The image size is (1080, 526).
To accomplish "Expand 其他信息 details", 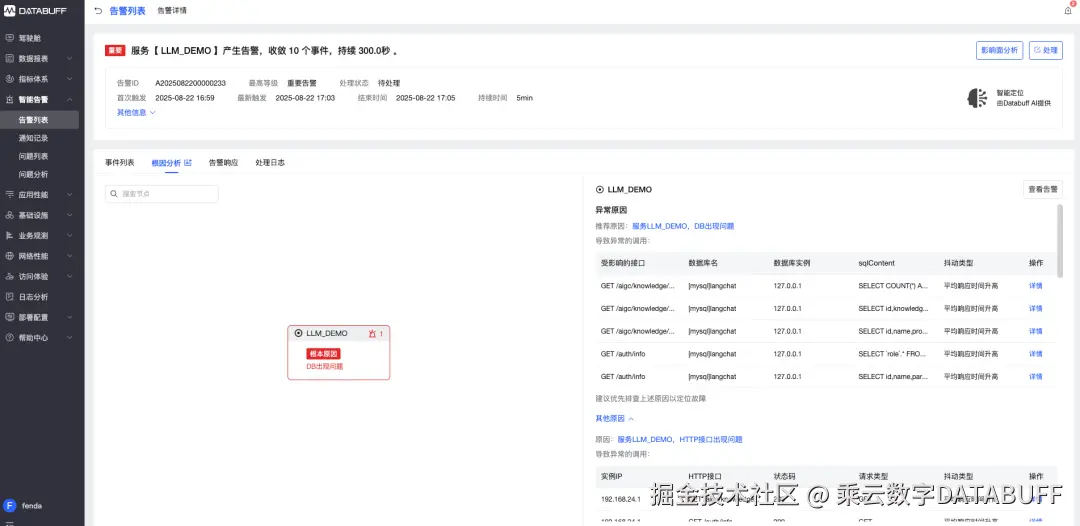I will pyautogui.click(x=136, y=112).
